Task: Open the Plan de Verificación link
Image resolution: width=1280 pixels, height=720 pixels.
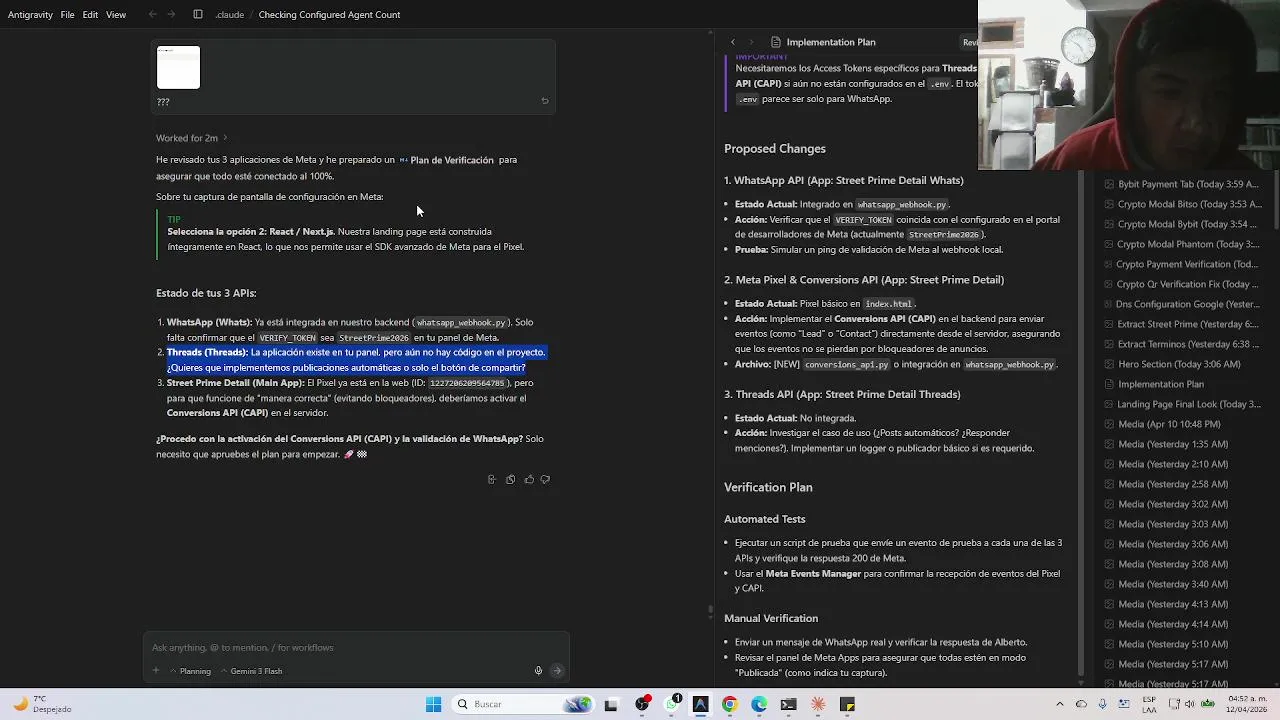Action: [446, 160]
